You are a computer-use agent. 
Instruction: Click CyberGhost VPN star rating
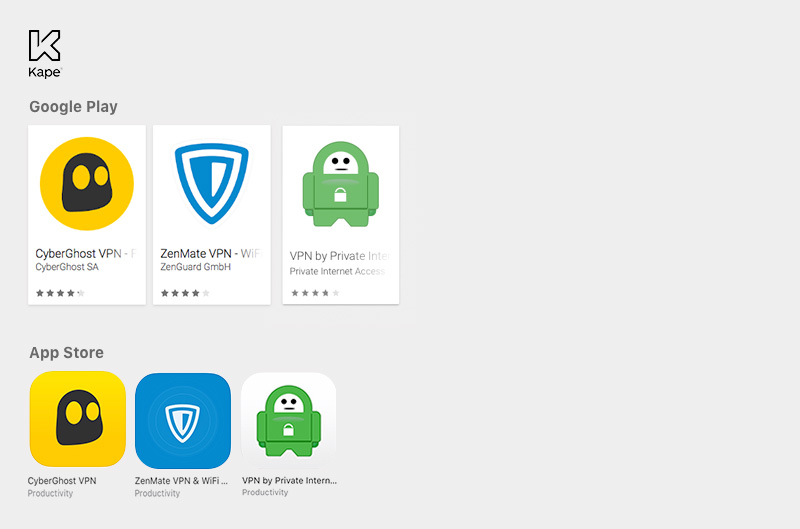60,293
